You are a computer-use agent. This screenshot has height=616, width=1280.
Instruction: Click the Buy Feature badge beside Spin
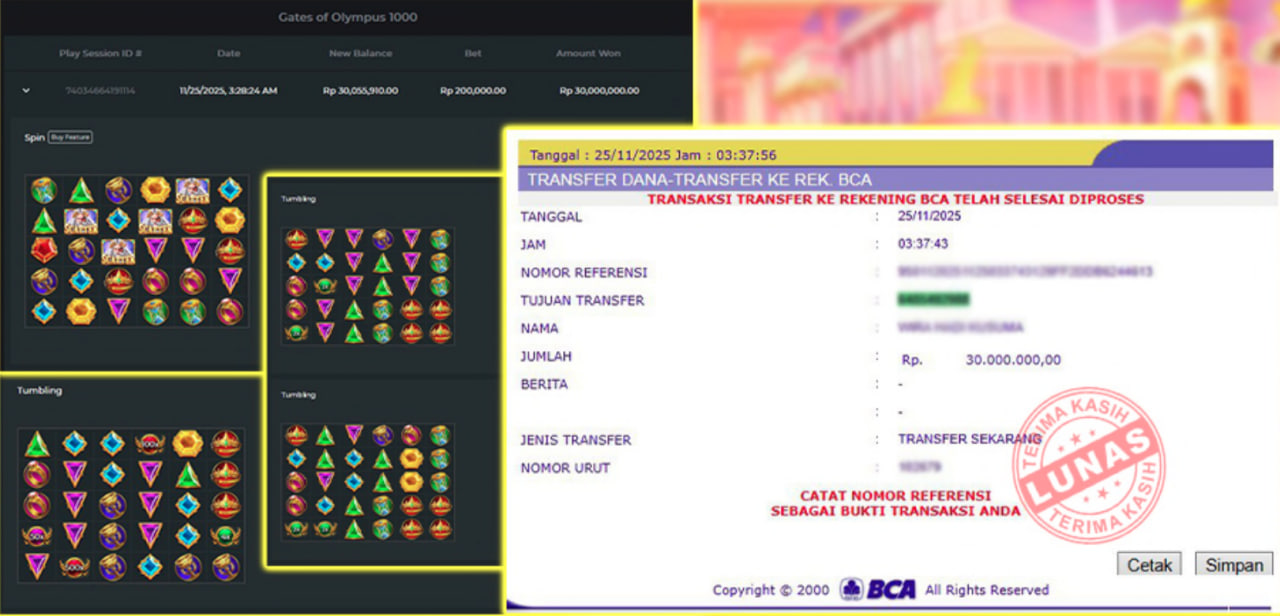click(70, 137)
